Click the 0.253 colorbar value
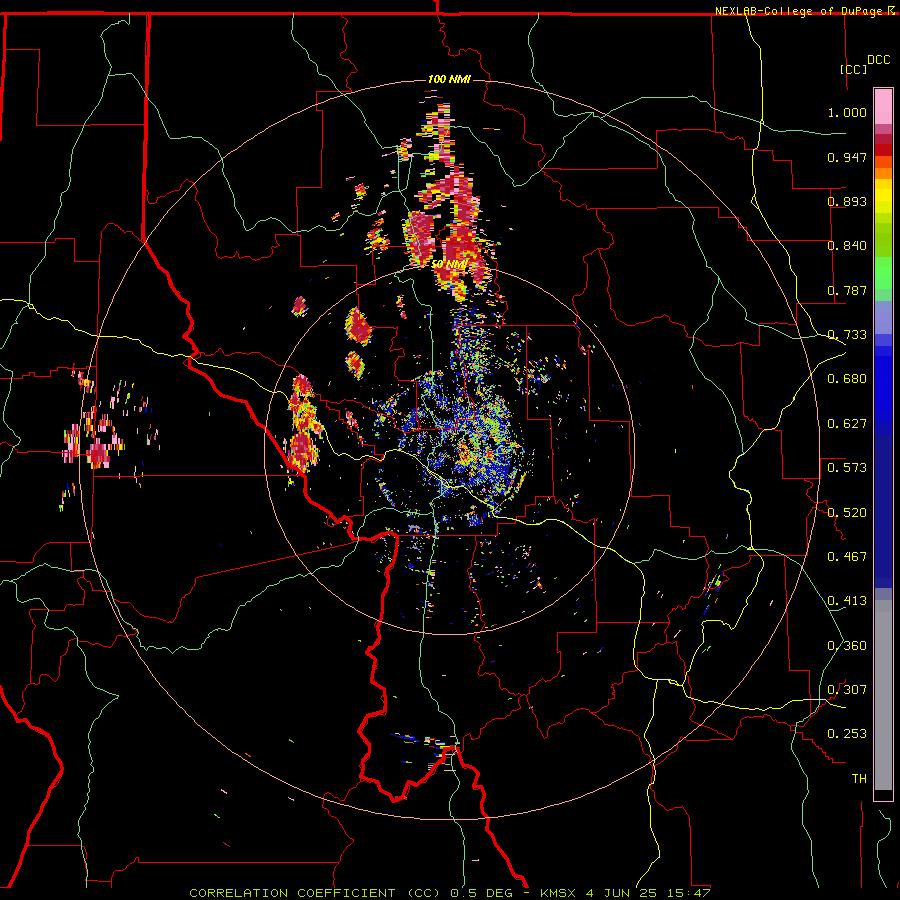The image size is (900, 900). pyautogui.click(x=847, y=734)
